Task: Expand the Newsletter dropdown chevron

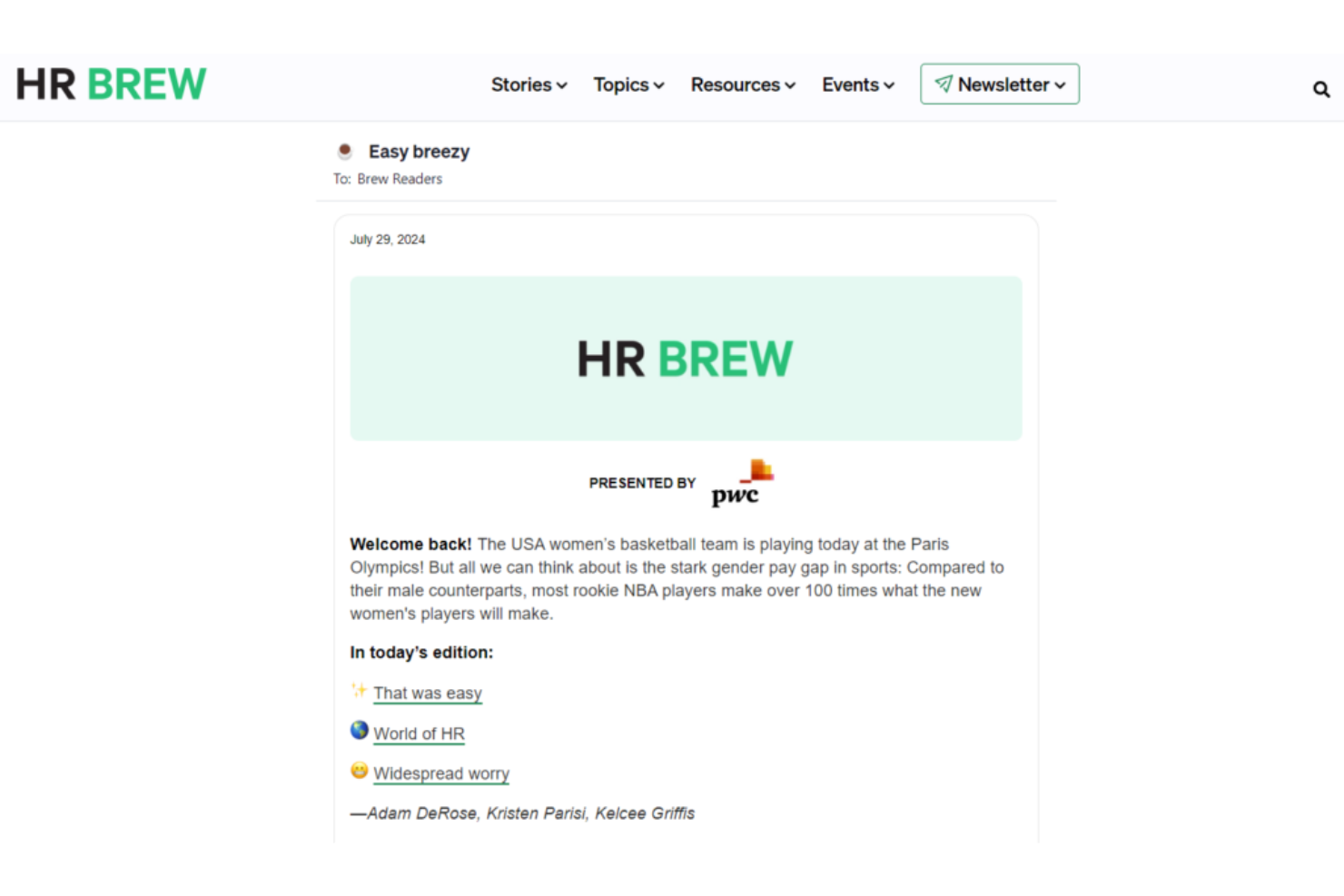Action: [x=1060, y=85]
